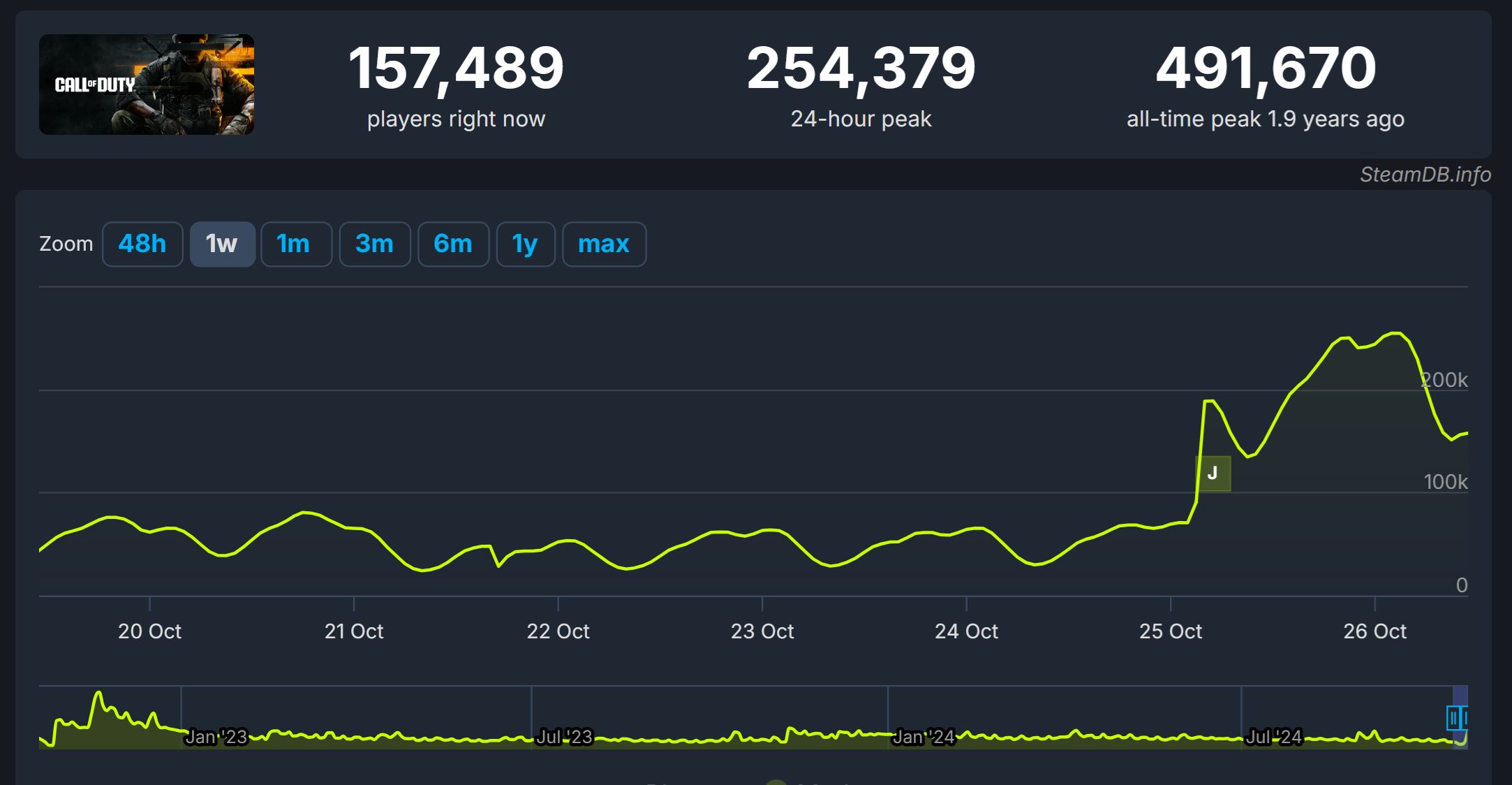Zoom chart to 1y

coord(525,244)
